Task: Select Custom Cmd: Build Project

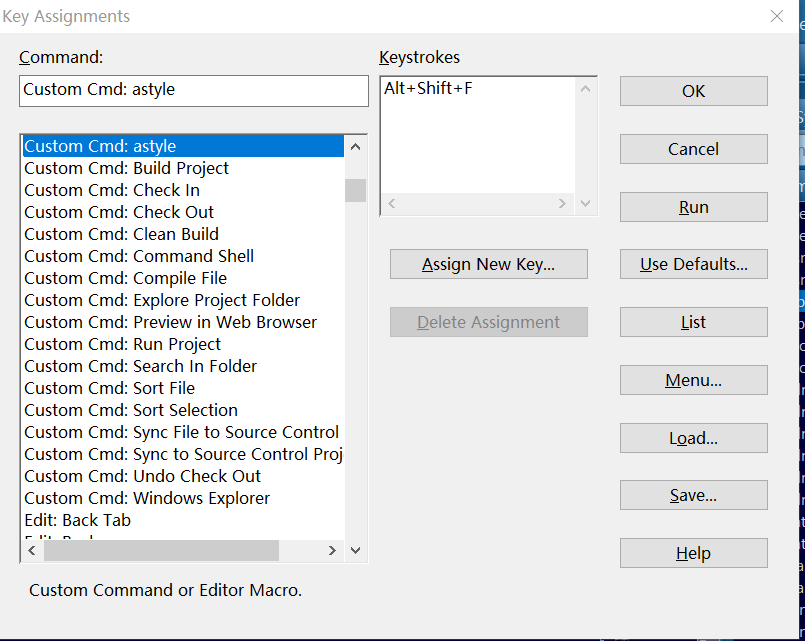Action: 127,168
